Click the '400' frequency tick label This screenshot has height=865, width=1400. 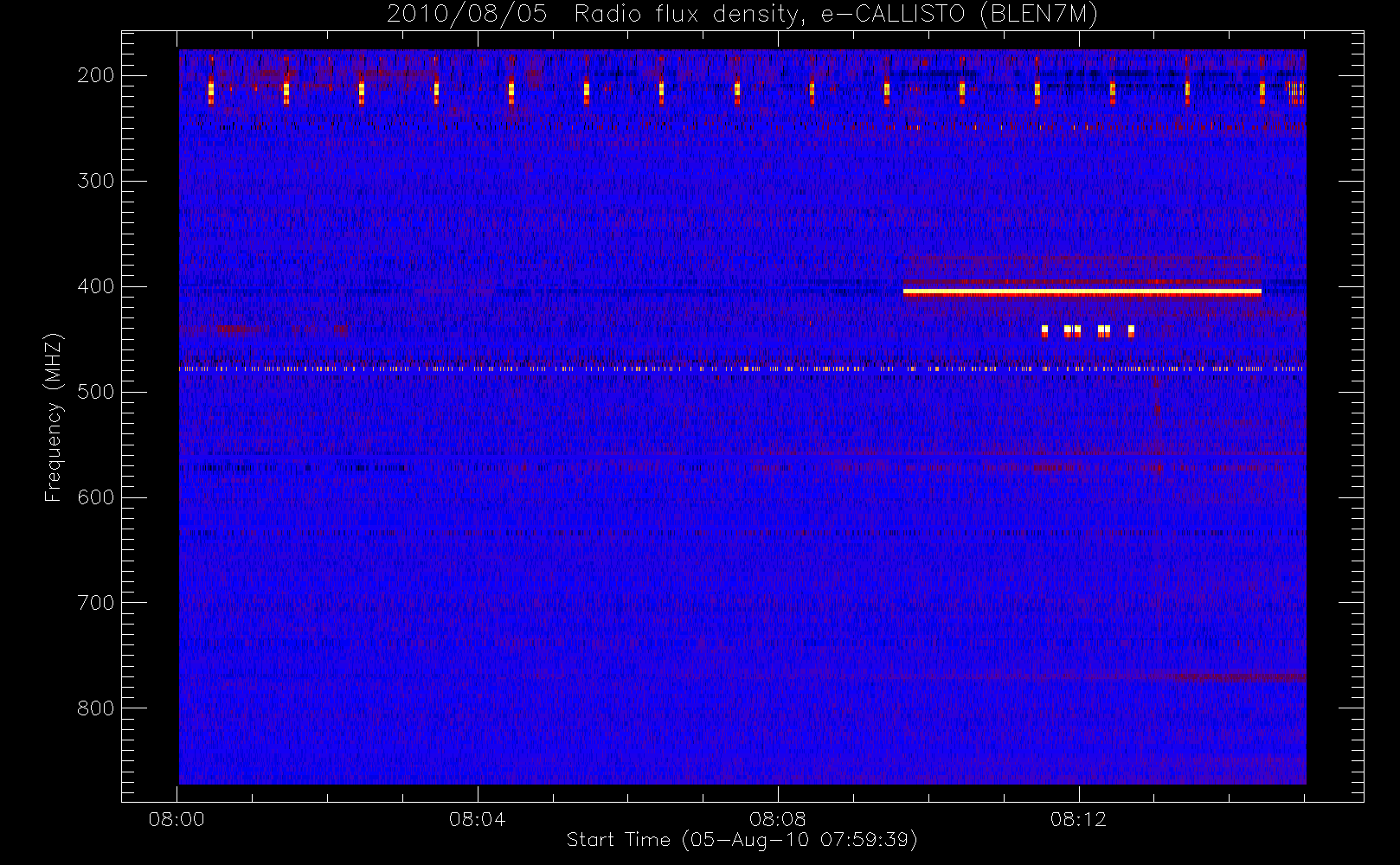(x=96, y=286)
